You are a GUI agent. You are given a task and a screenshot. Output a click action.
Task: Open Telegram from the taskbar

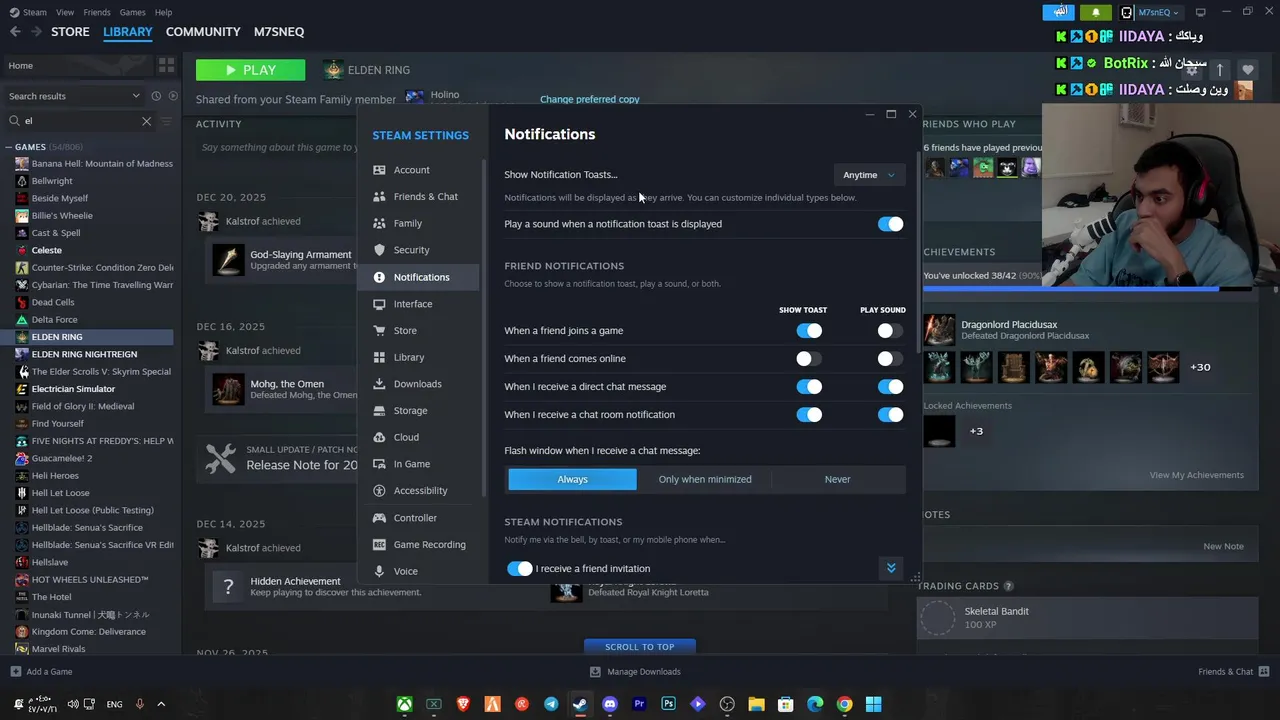[551, 704]
